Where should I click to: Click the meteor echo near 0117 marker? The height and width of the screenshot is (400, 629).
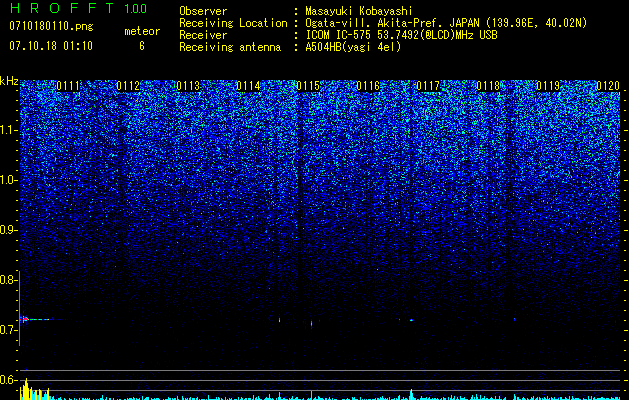pos(411,320)
